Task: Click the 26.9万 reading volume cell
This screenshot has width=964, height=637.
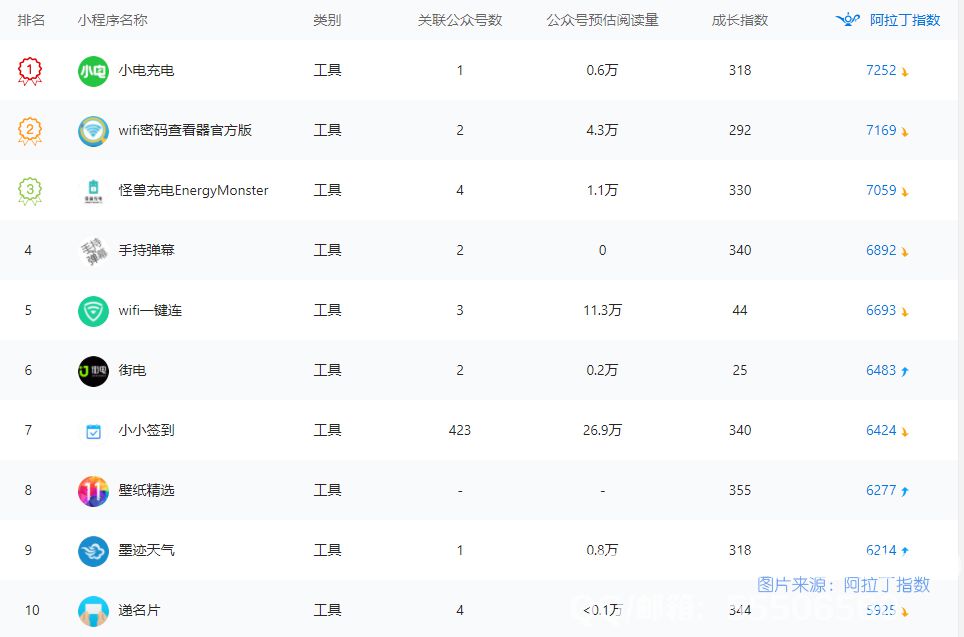Action: tap(602, 430)
